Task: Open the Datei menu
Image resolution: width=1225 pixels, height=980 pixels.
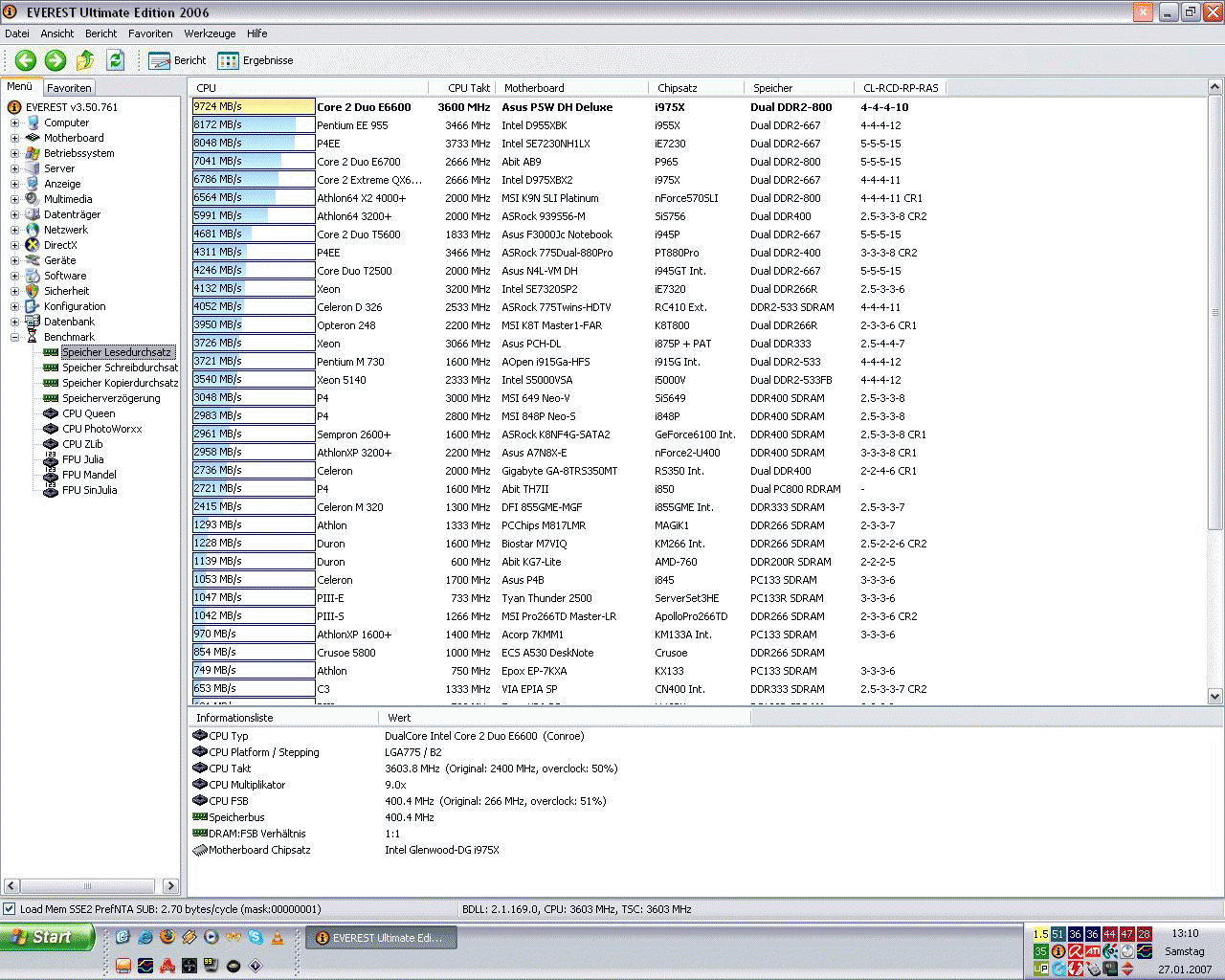Action: tap(17, 33)
